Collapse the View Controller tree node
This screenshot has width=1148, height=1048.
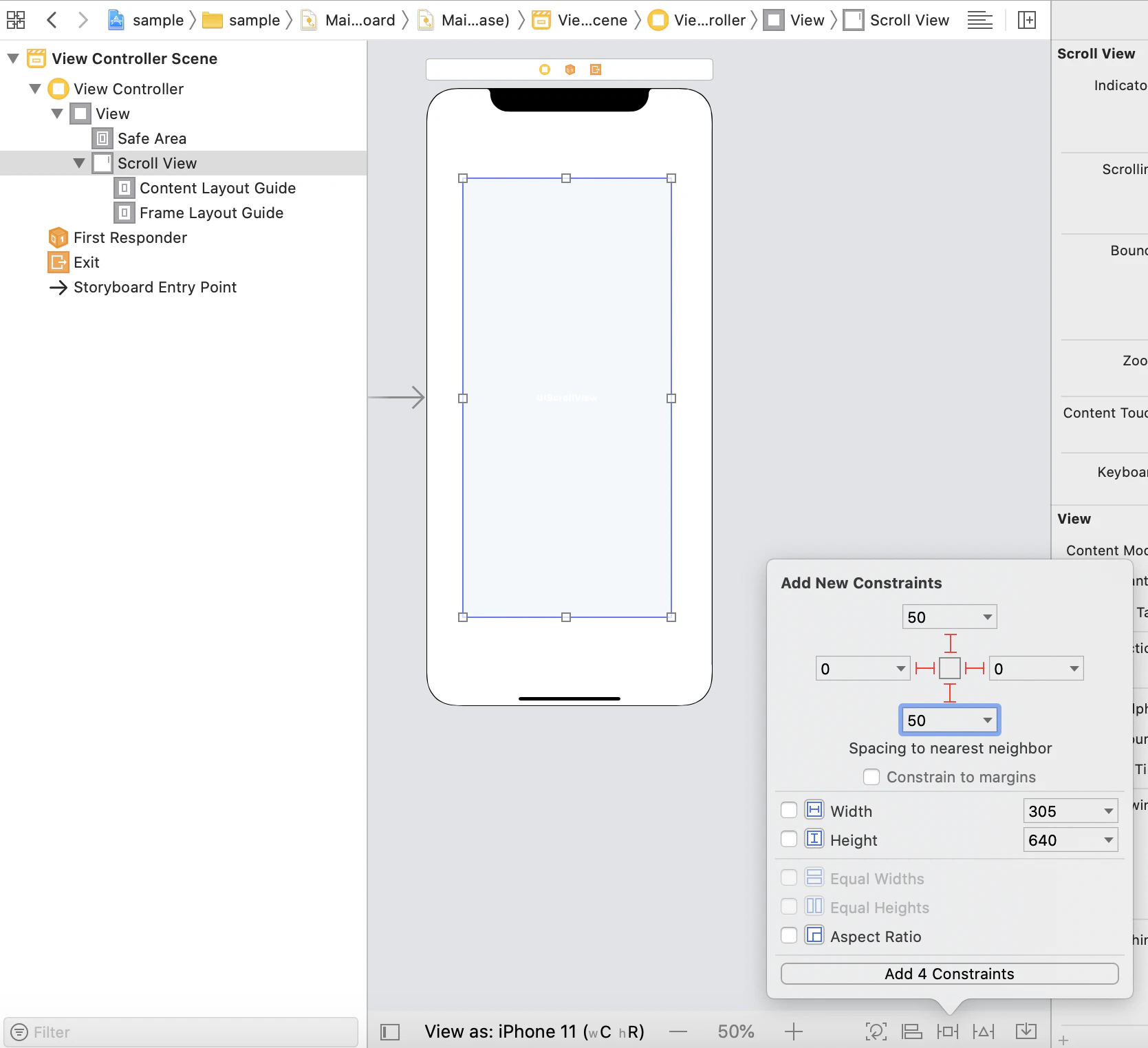click(35, 89)
